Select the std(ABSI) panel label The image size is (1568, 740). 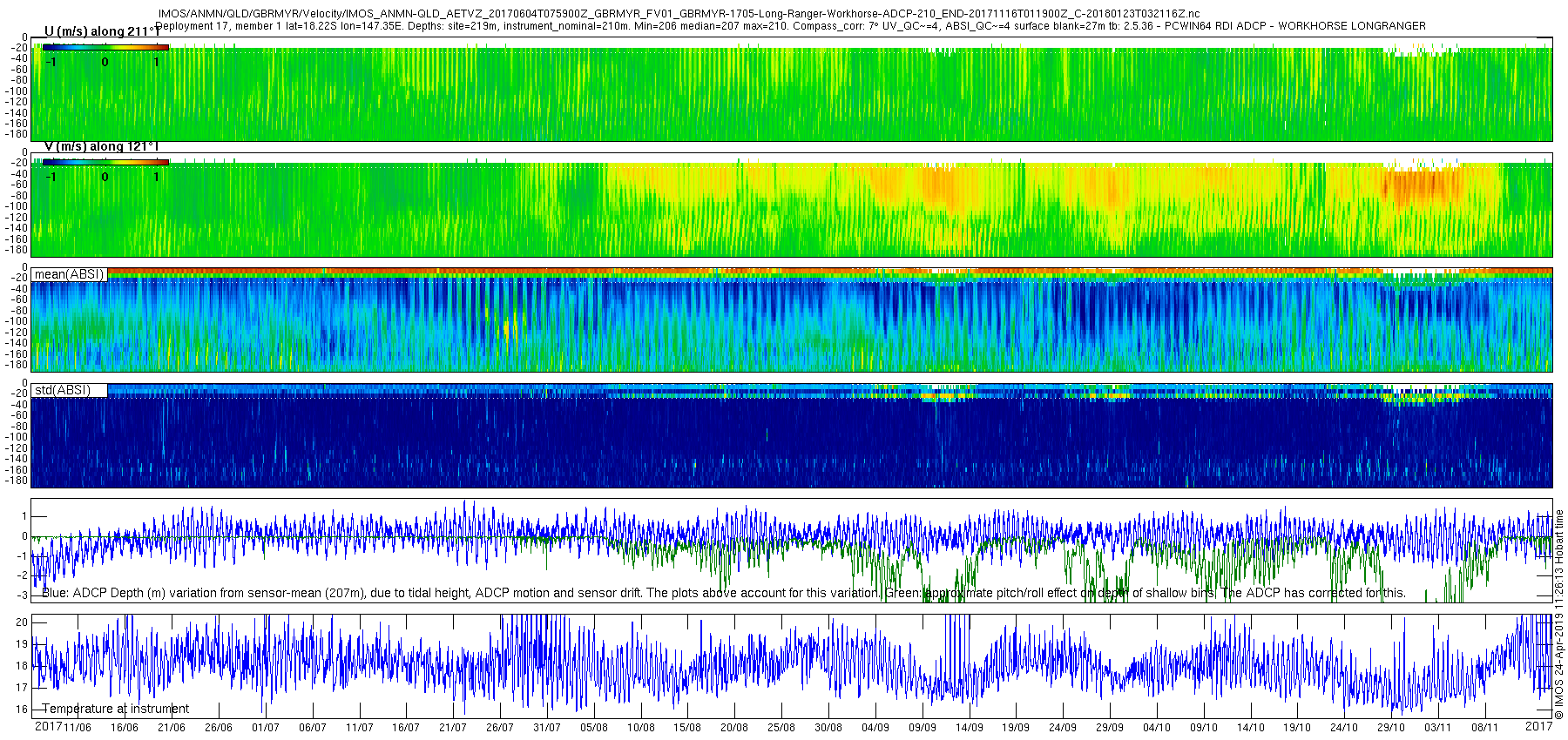tap(62, 390)
